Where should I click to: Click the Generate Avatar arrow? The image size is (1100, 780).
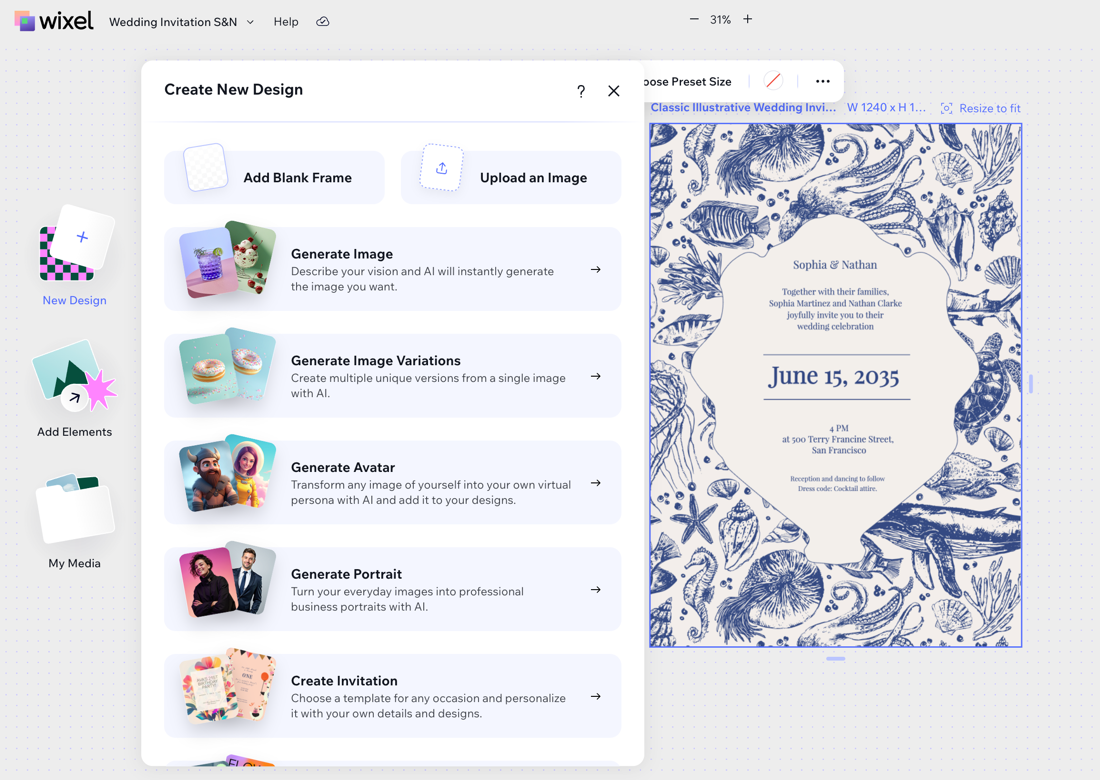tap(596, 483)
